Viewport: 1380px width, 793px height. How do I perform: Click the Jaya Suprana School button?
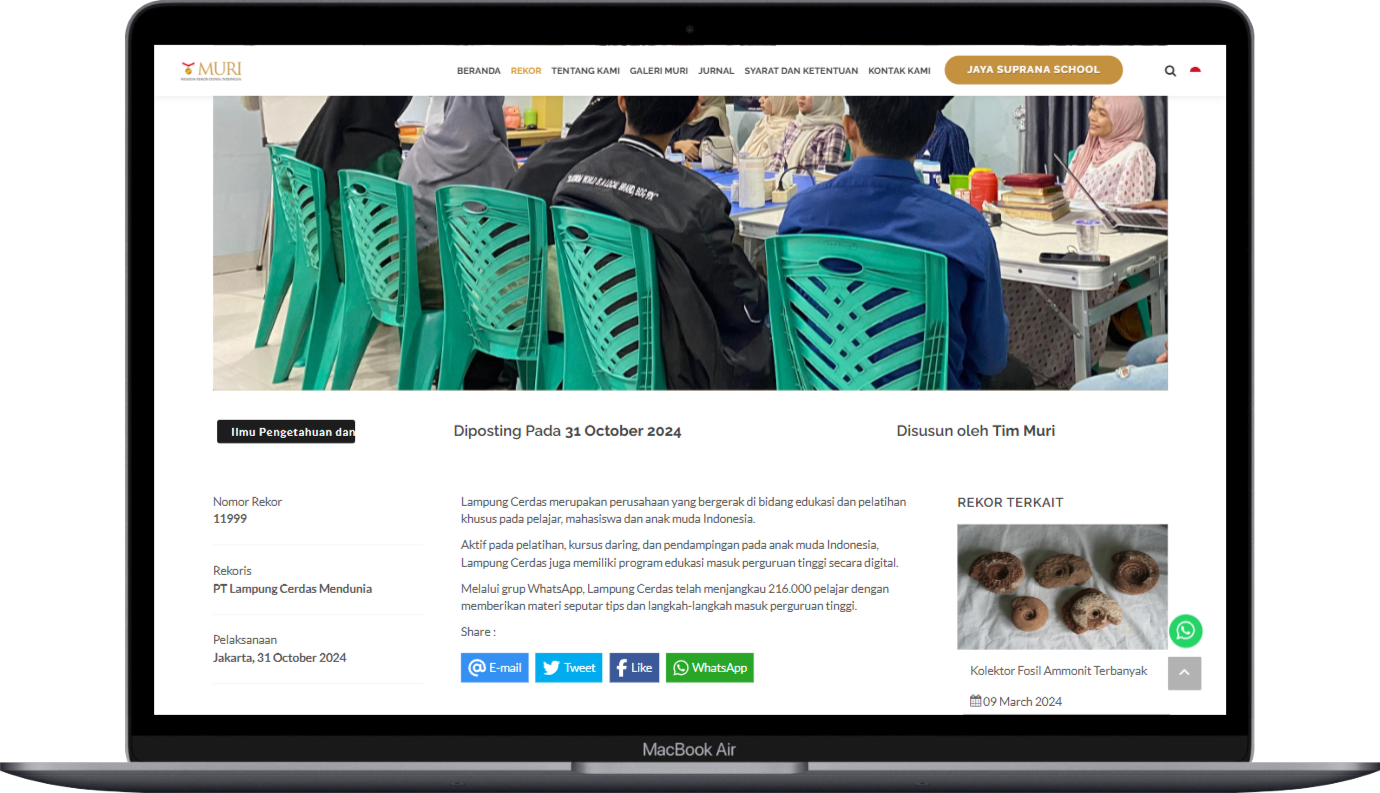click(1033, 70)
